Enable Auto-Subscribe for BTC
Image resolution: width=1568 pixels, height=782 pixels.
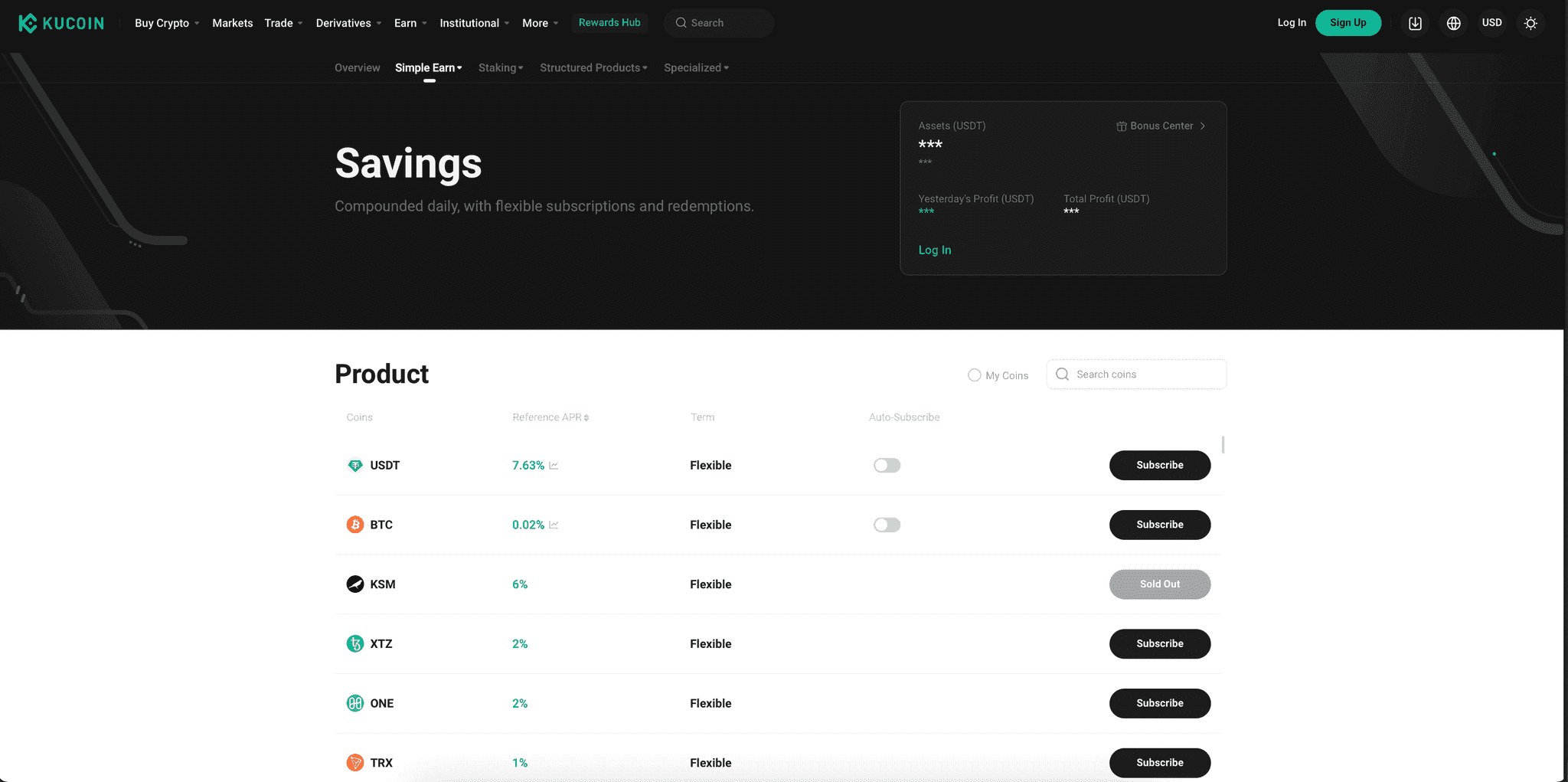[x=887, y=525]
